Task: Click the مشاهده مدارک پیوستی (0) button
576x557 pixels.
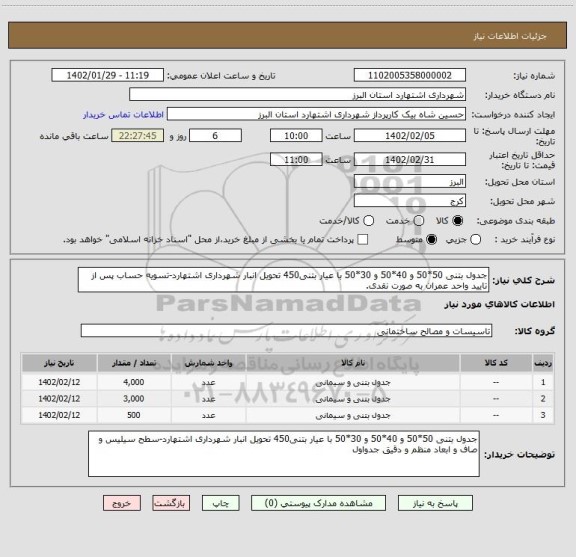Action: pos(318,503)
